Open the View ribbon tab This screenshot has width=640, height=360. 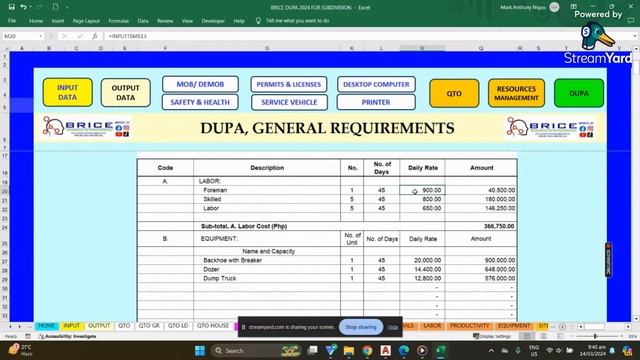tap(187, 21)
